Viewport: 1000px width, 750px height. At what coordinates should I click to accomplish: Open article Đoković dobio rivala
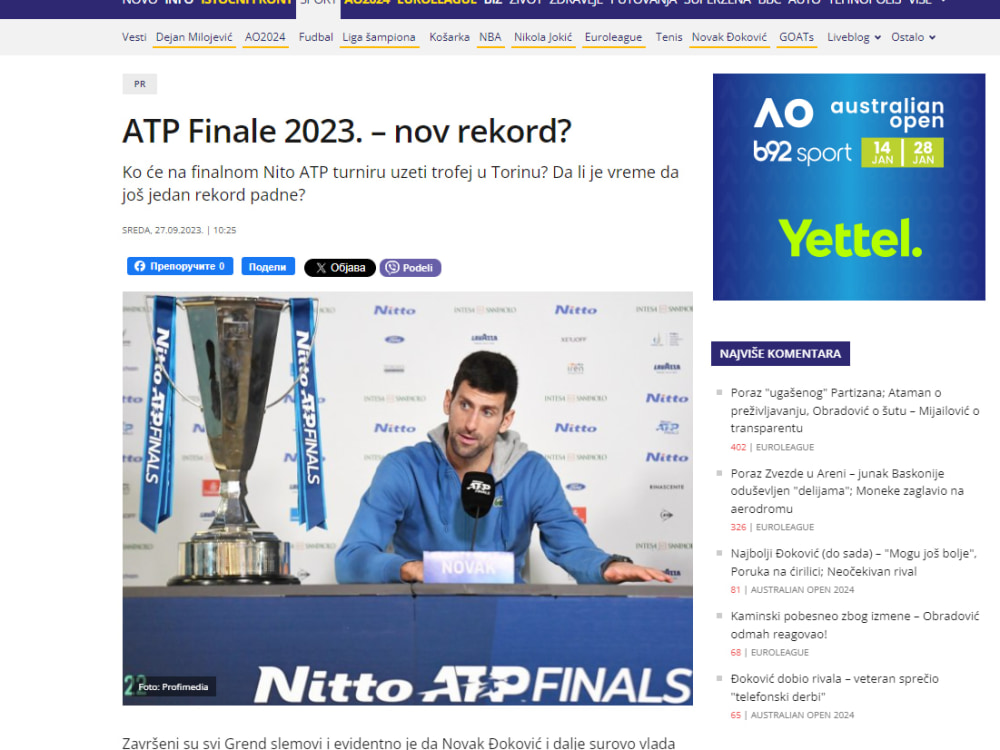click(x=834, y=687)
